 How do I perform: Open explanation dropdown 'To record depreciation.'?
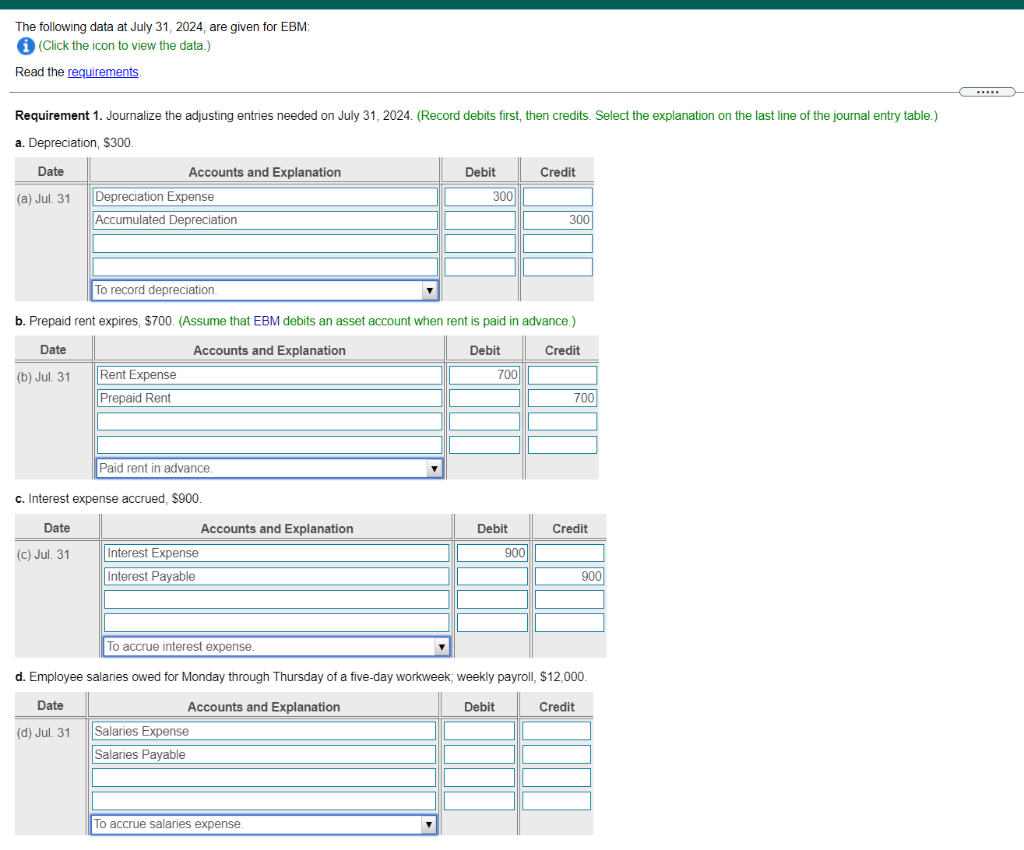[x=265, y=290]
